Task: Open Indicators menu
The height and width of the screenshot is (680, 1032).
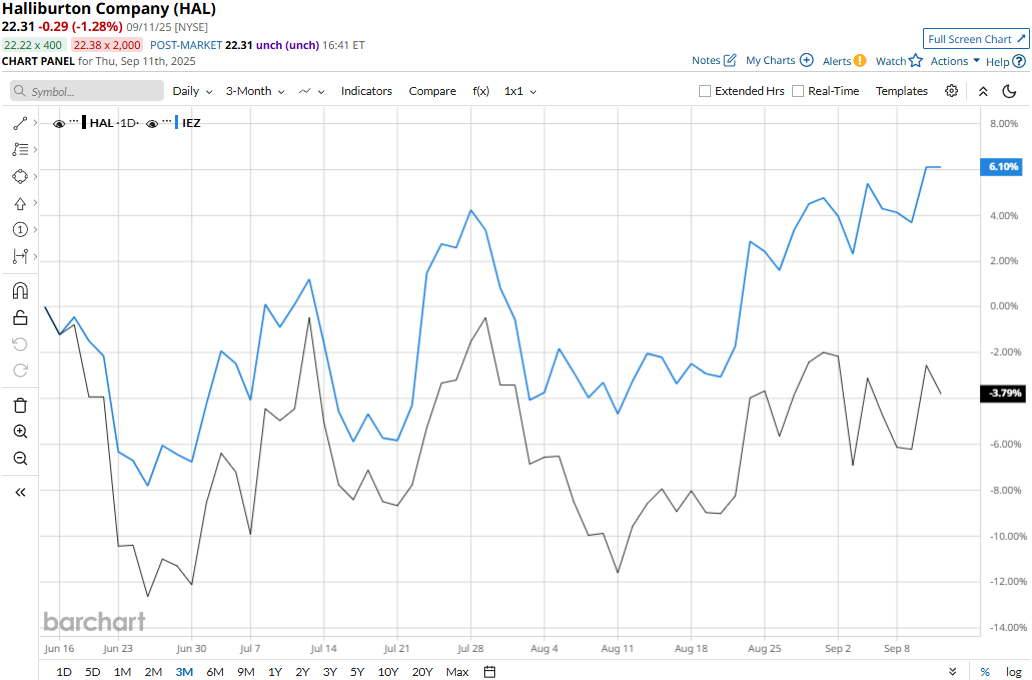Action: coord(367,91)
